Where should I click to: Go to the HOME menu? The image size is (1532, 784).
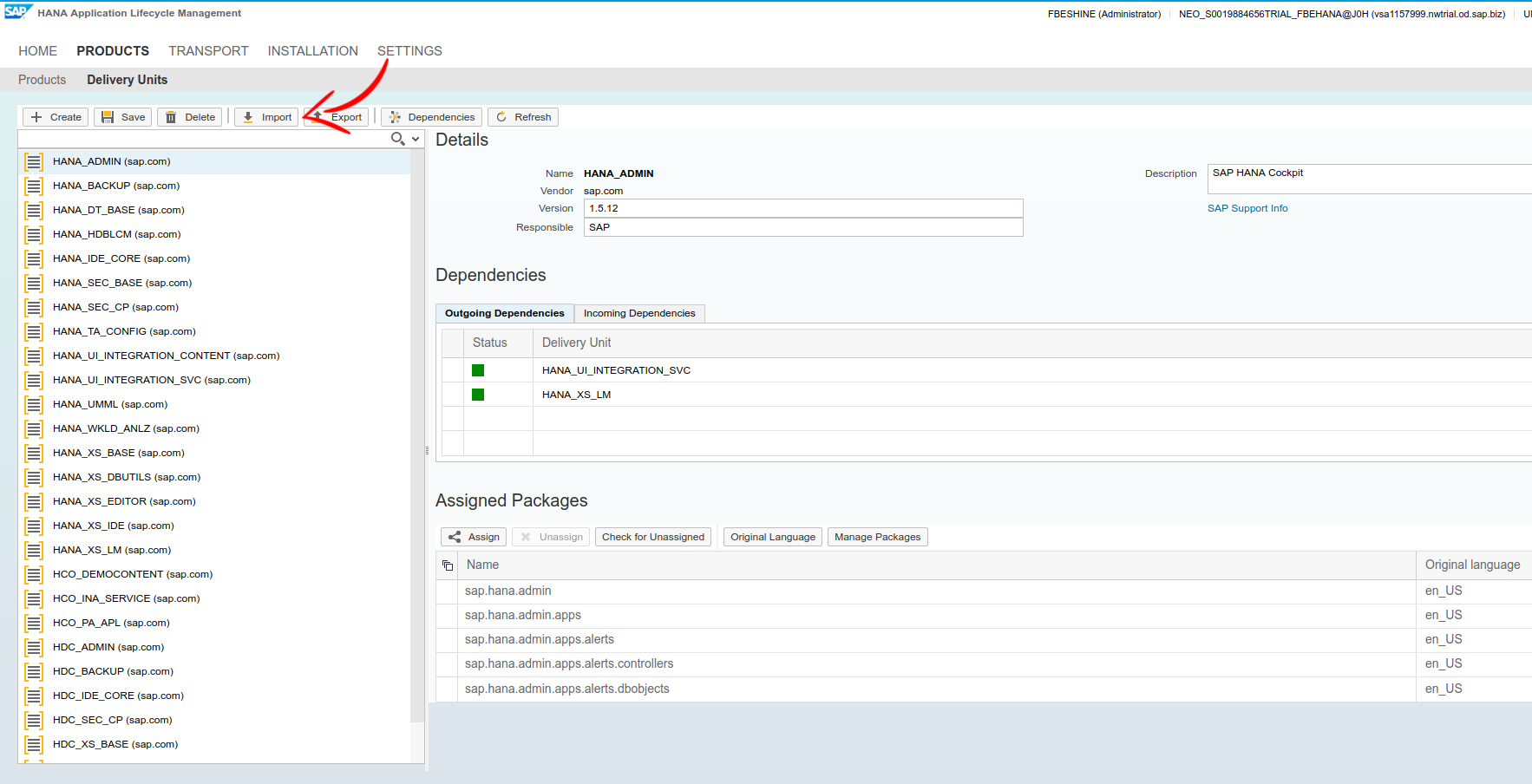pos(38,51)
